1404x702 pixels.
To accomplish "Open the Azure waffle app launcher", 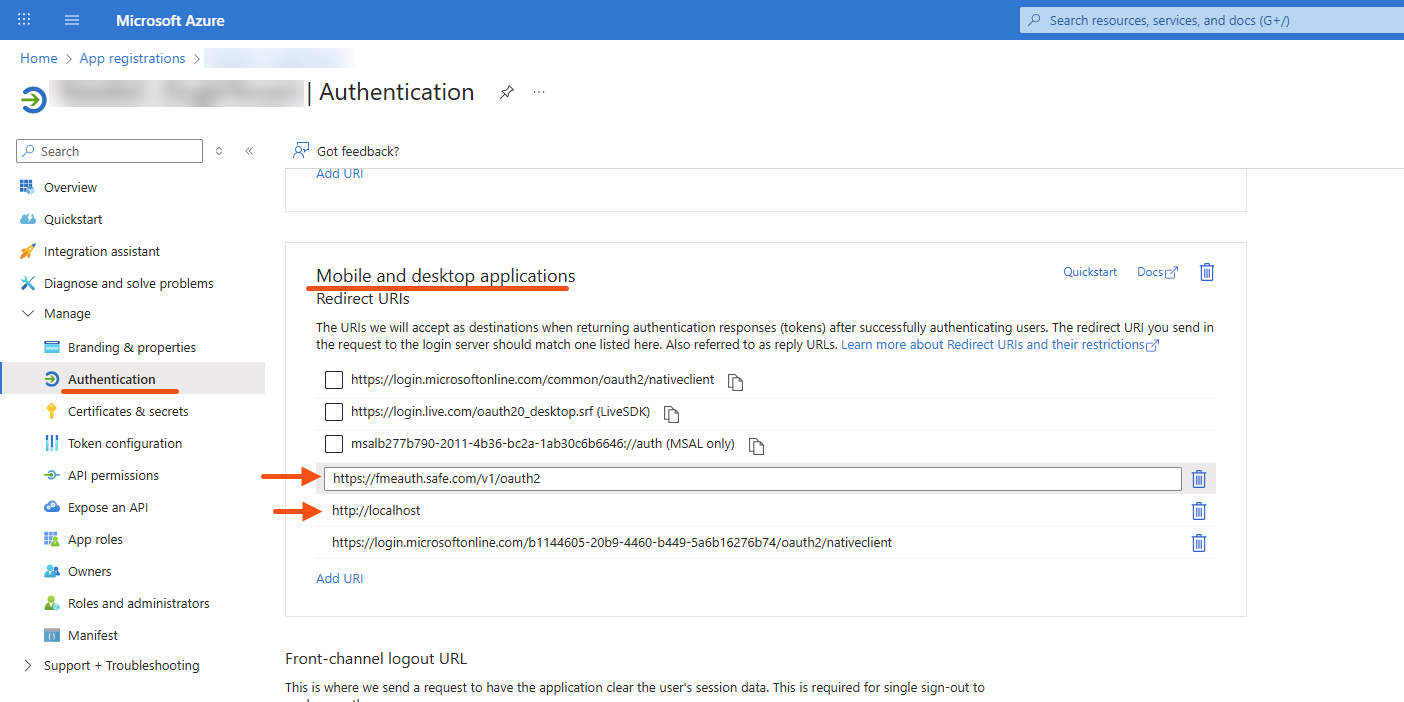I will pos(24,20).
